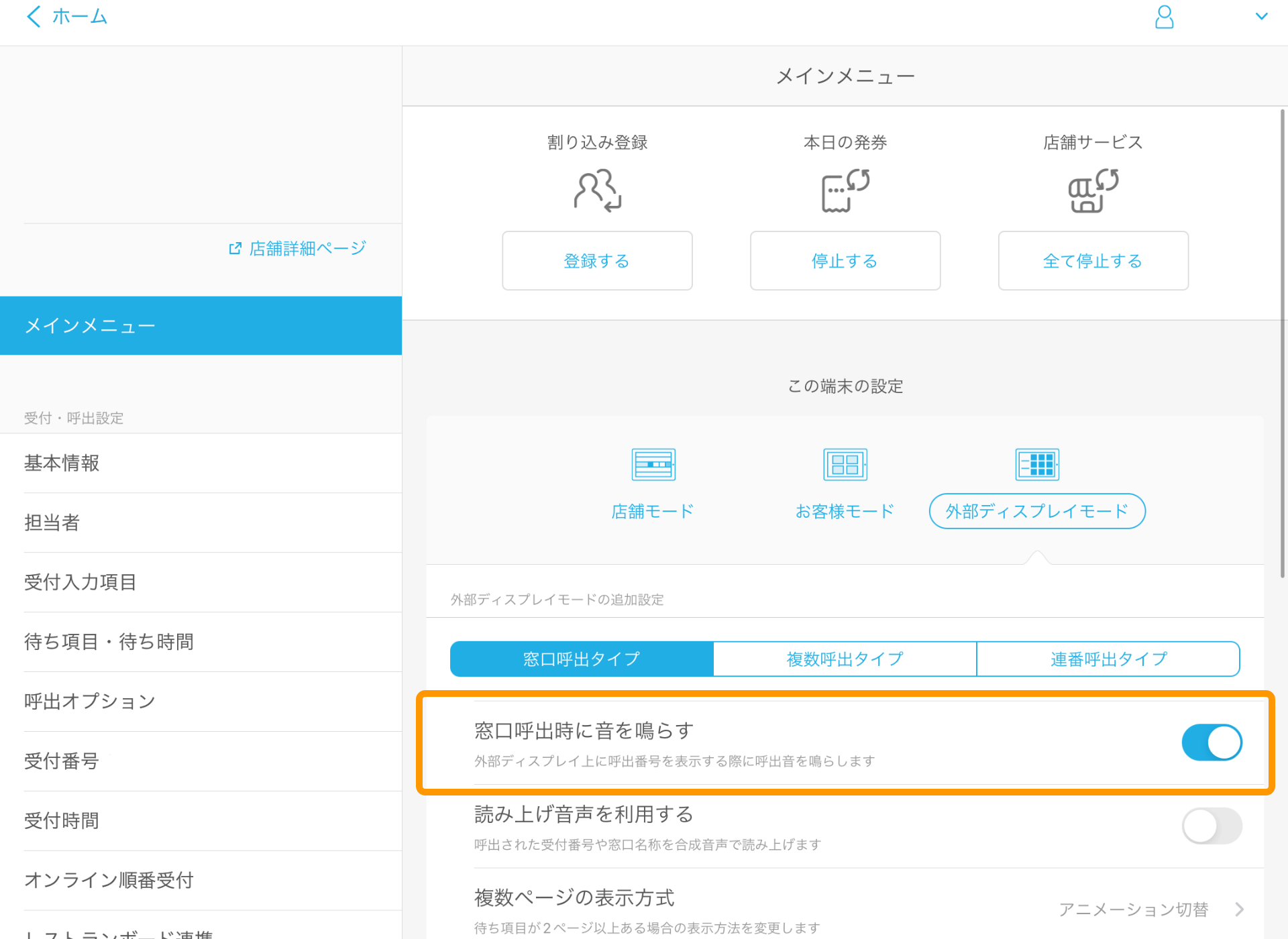Open the 店舗詳細ページ link
This screenshot has height=939, width=1288.
(x=307, y=249)
